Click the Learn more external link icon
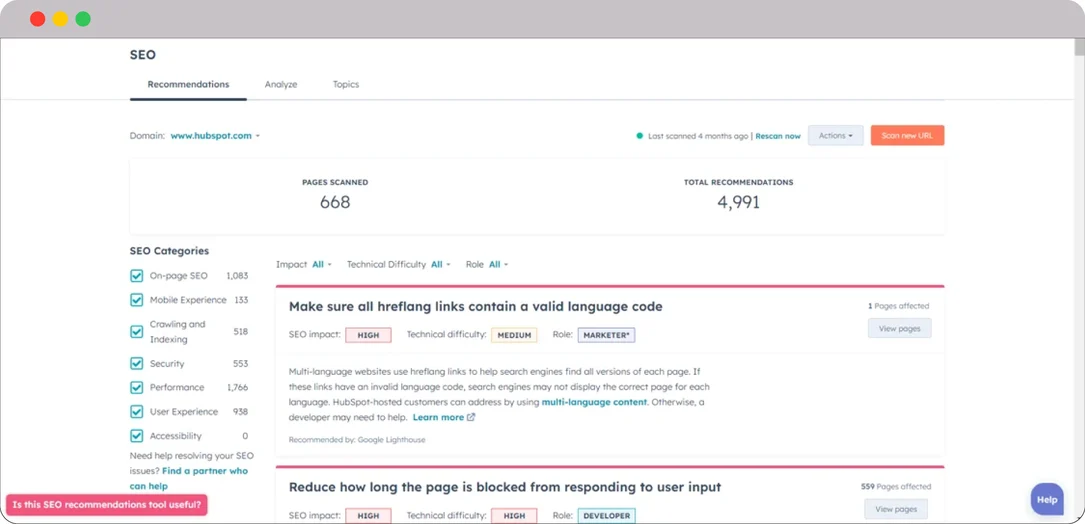Viewport: 1085px width, 524px height. (x=471, y=417)
